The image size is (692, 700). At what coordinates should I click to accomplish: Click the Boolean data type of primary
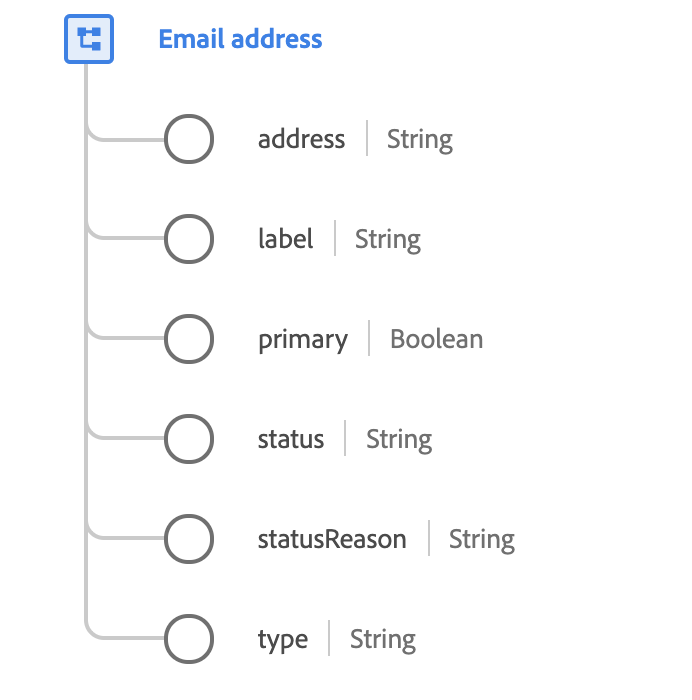tap(436, 339)
